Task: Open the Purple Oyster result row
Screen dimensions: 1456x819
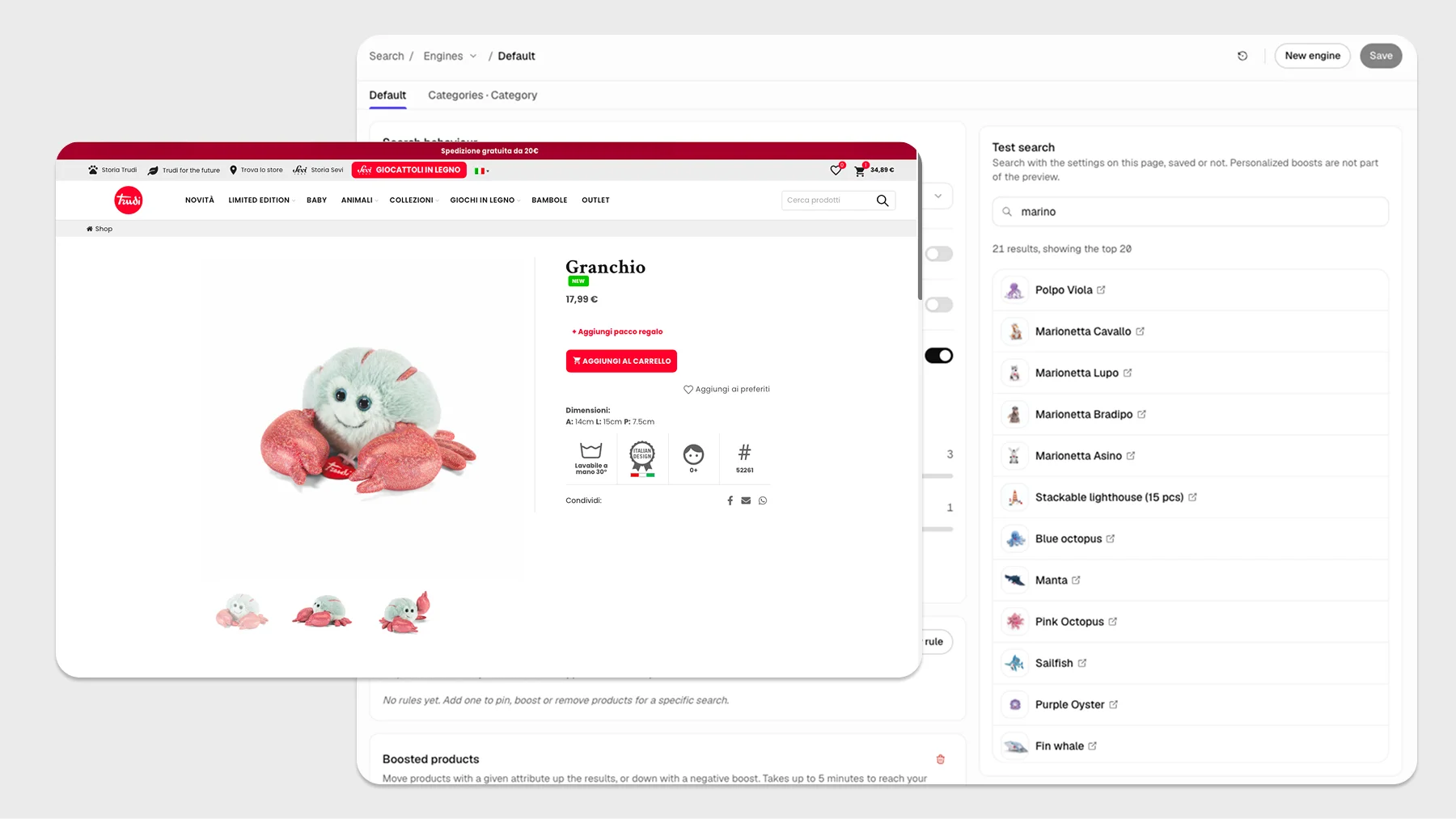Action: pos(1190,704)
